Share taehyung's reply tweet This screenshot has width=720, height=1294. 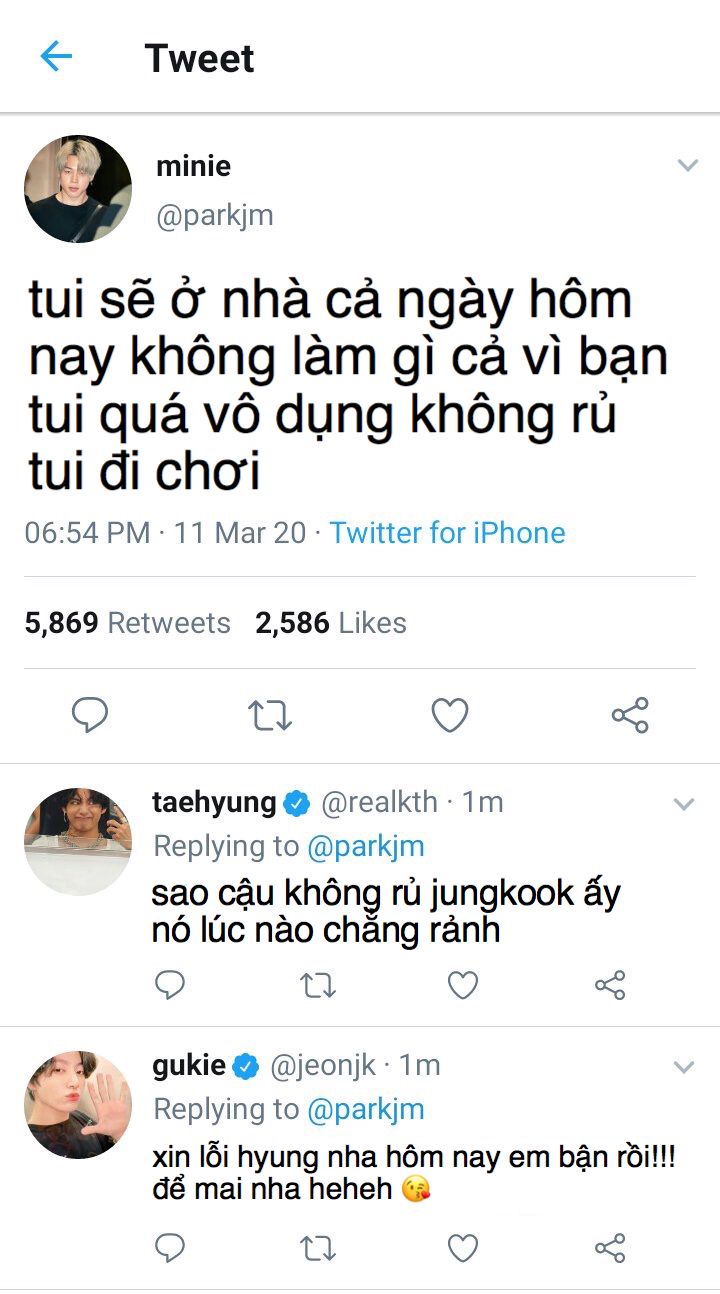(610, 986)
